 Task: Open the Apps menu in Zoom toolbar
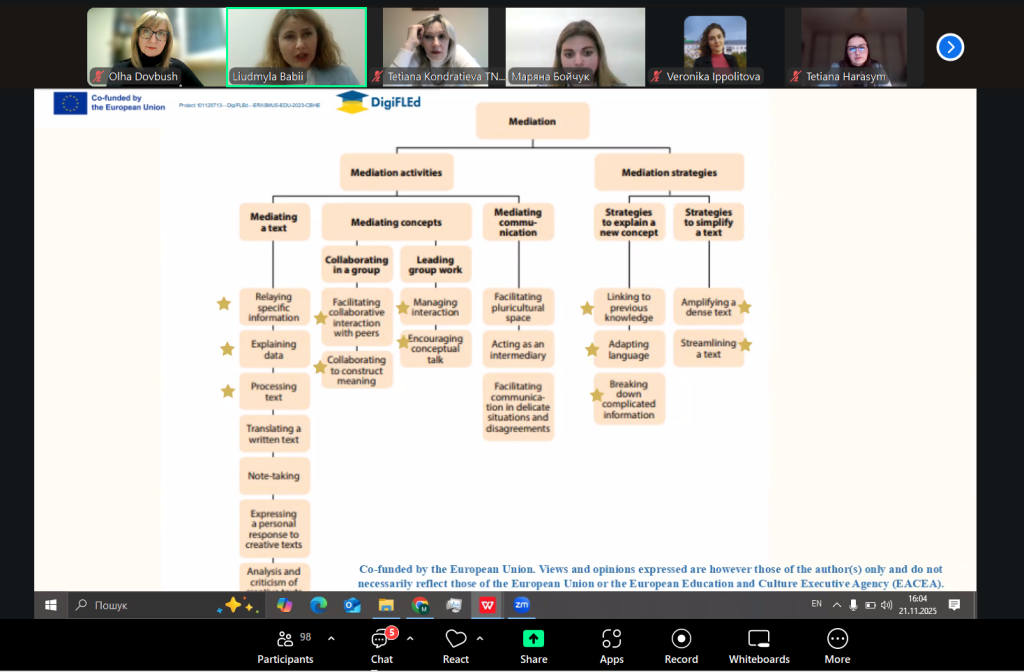(x=611, y=645)
